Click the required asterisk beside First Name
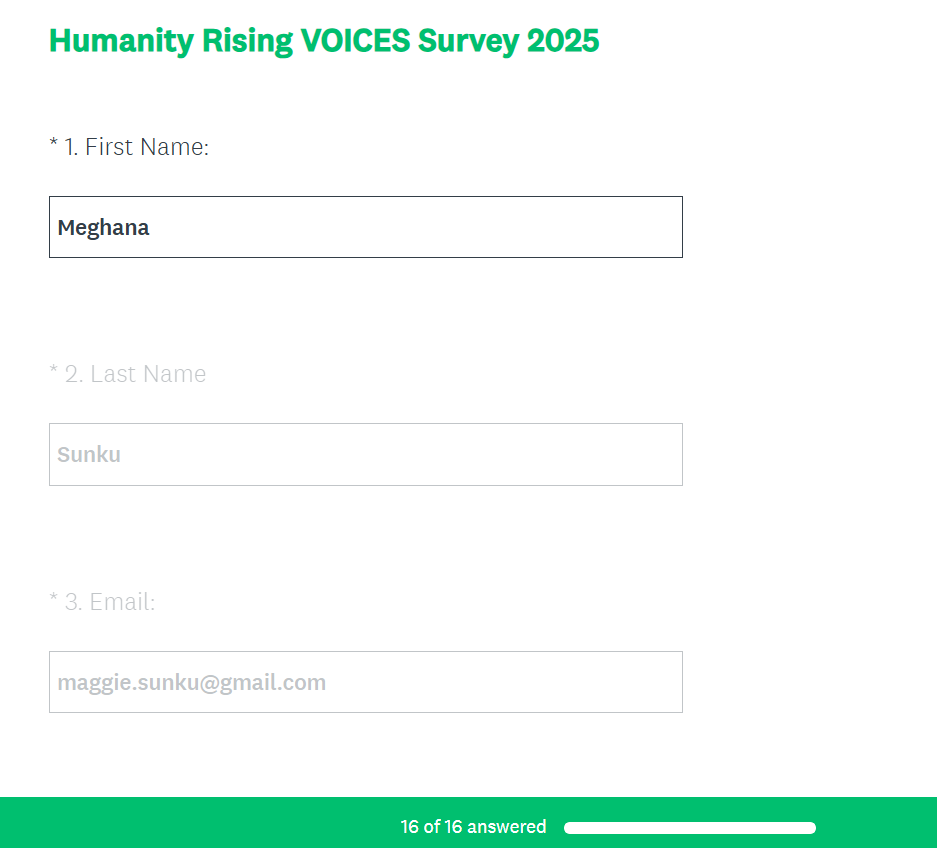 click(x=54, y=145)
